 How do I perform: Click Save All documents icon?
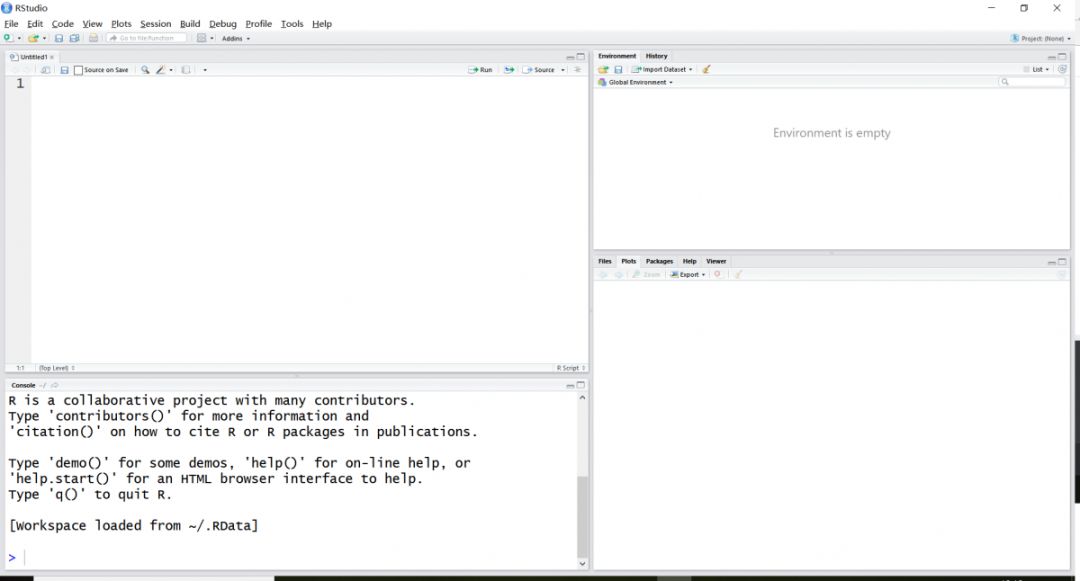pos(74,39)
